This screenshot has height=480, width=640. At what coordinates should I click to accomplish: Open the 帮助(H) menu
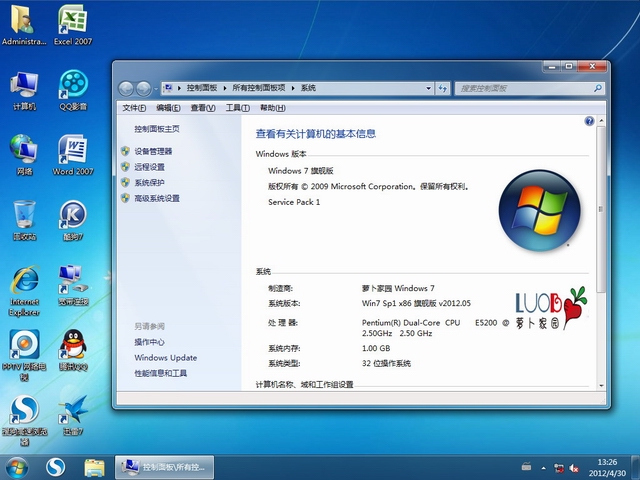pyautogui.click(x=273, y=108)
